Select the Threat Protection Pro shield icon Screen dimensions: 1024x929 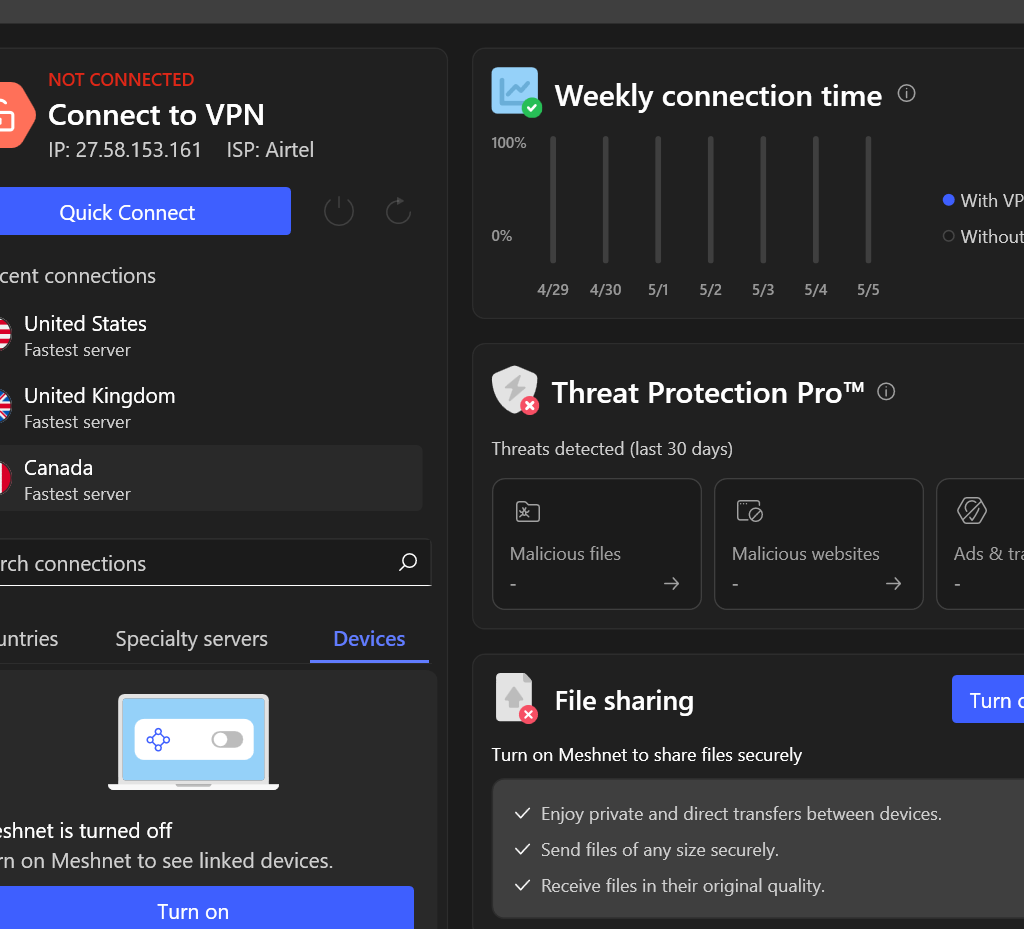point(513,390)
